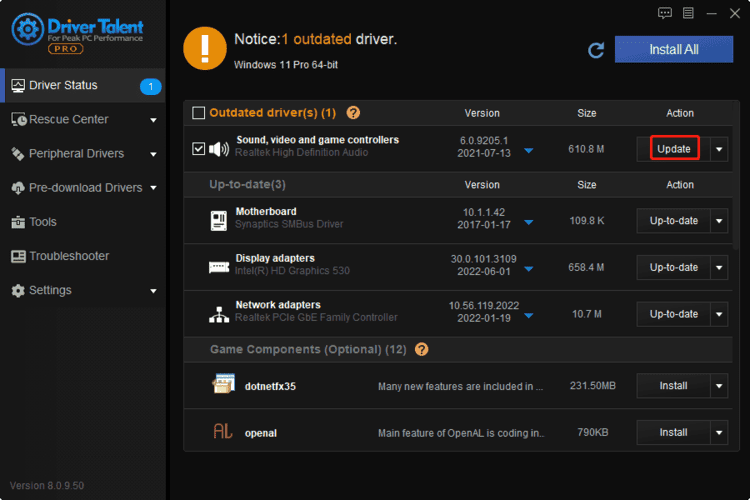Click help icon beside Game Components
Viewport: 750px width, 500px height.
click(x=421, y=349)
